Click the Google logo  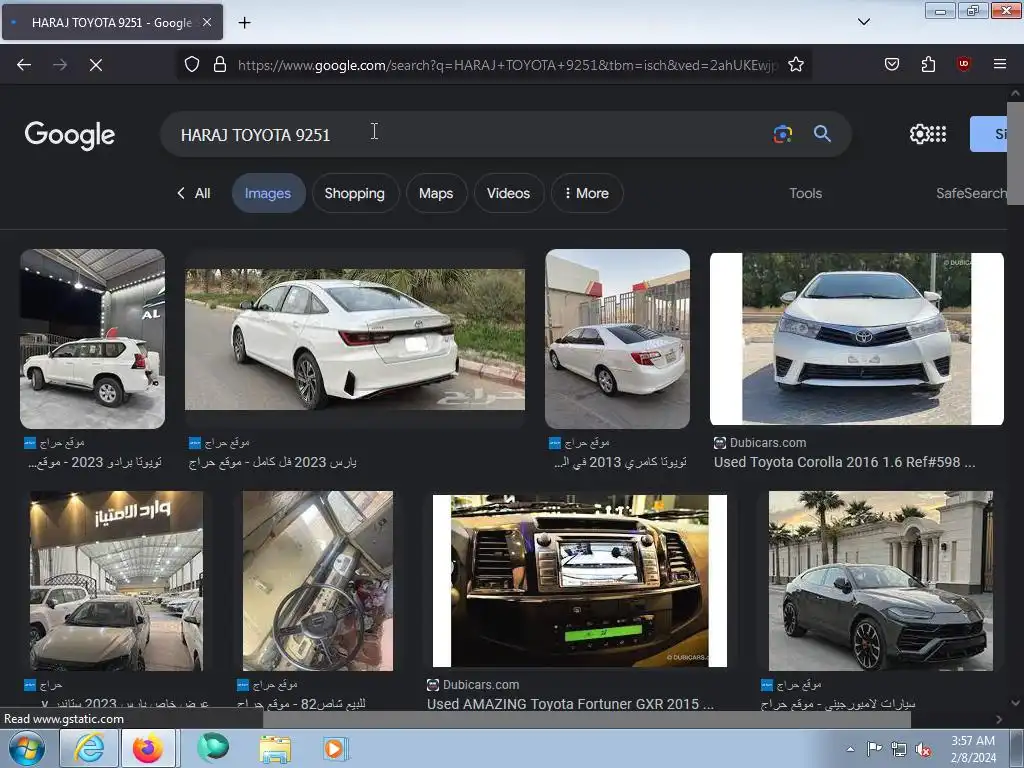70,135
